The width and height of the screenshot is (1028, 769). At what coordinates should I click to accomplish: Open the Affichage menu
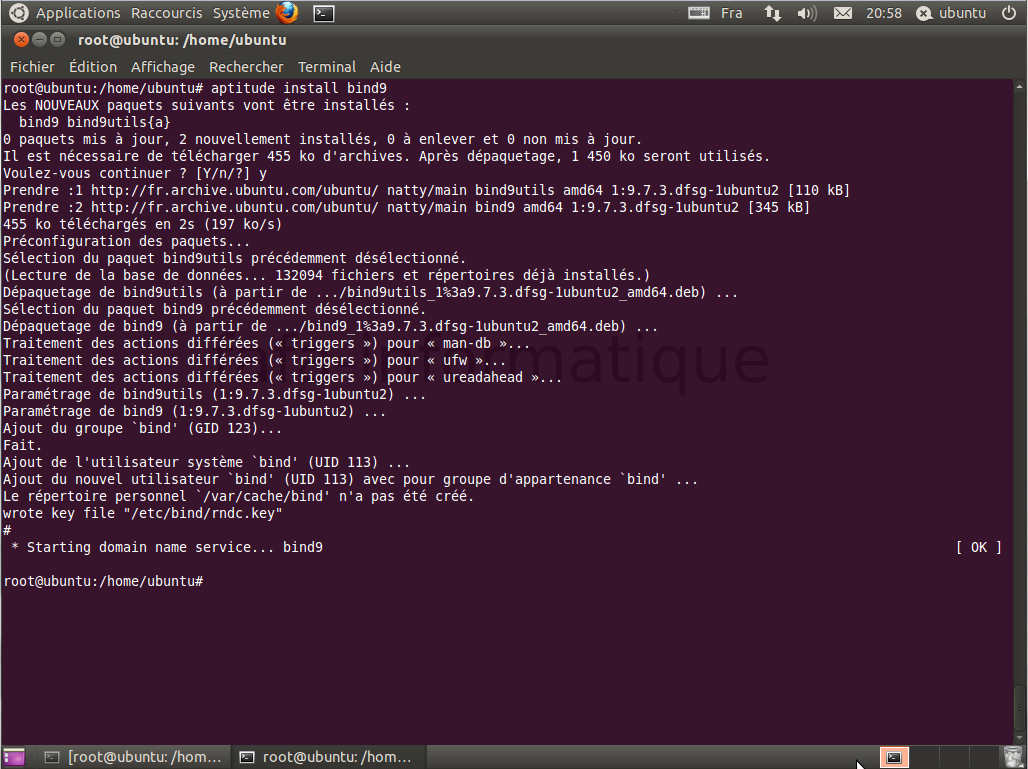pyautogui.click(x=163, y=67)
